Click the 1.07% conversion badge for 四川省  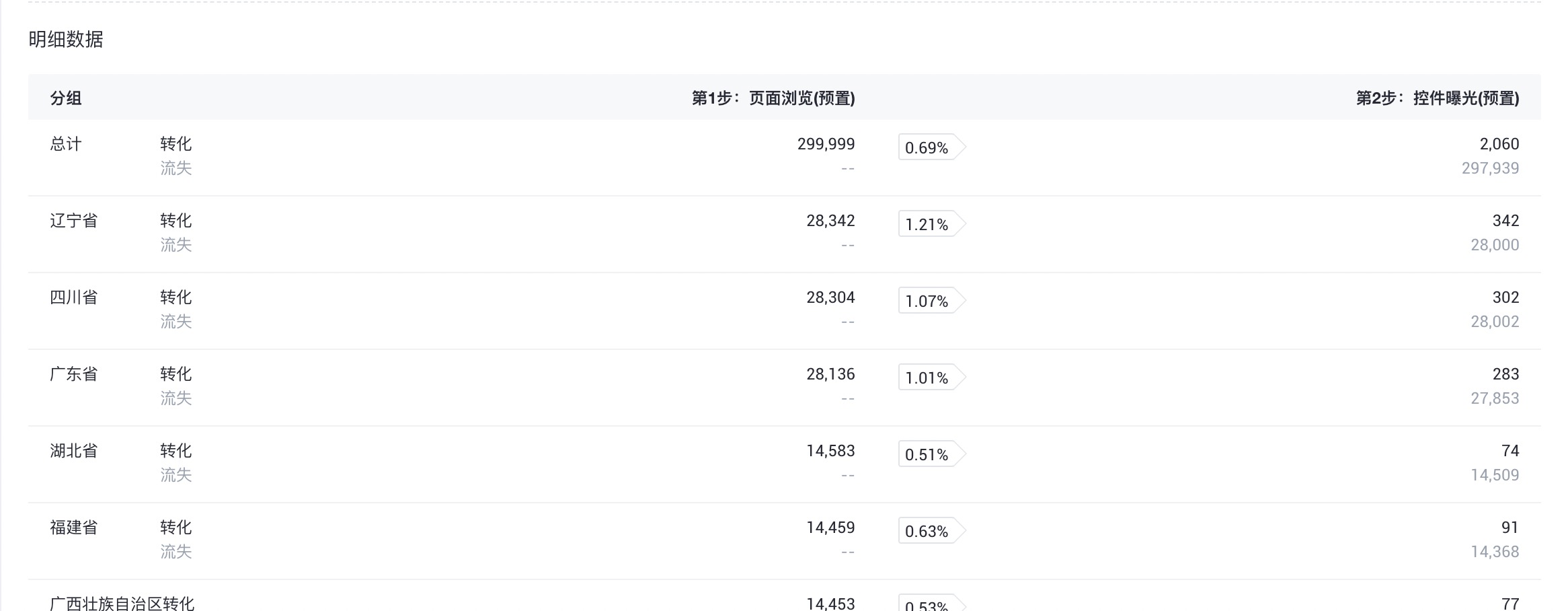tap(927, 301)
